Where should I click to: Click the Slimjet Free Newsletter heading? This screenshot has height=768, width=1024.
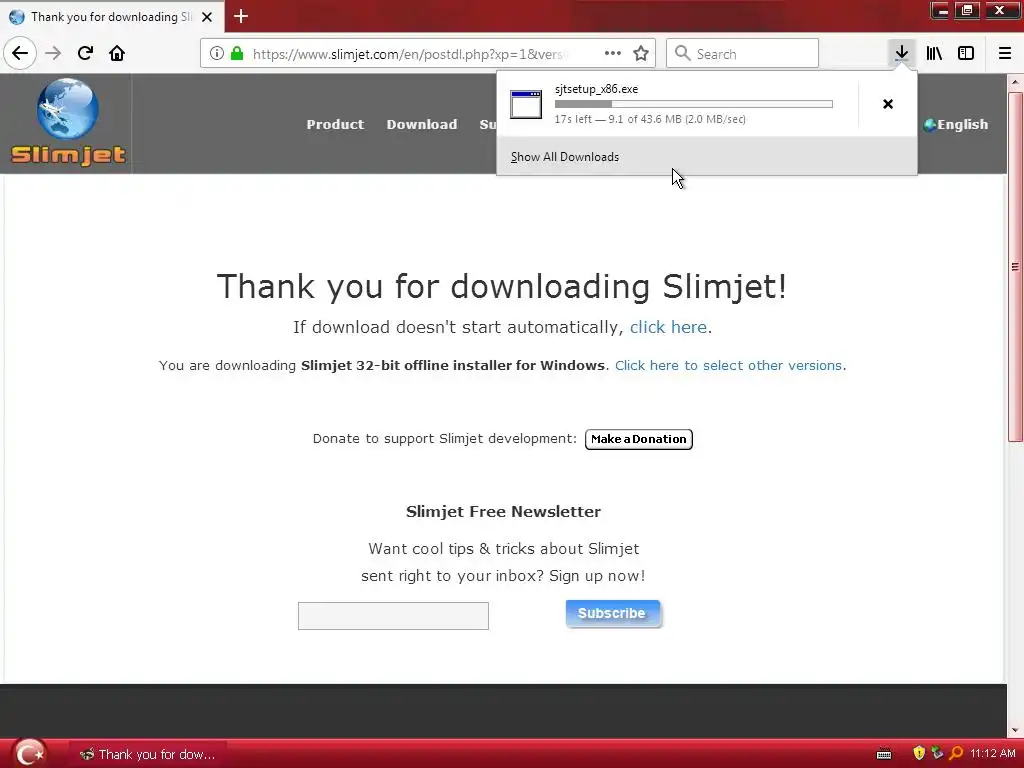click(503, 511)
